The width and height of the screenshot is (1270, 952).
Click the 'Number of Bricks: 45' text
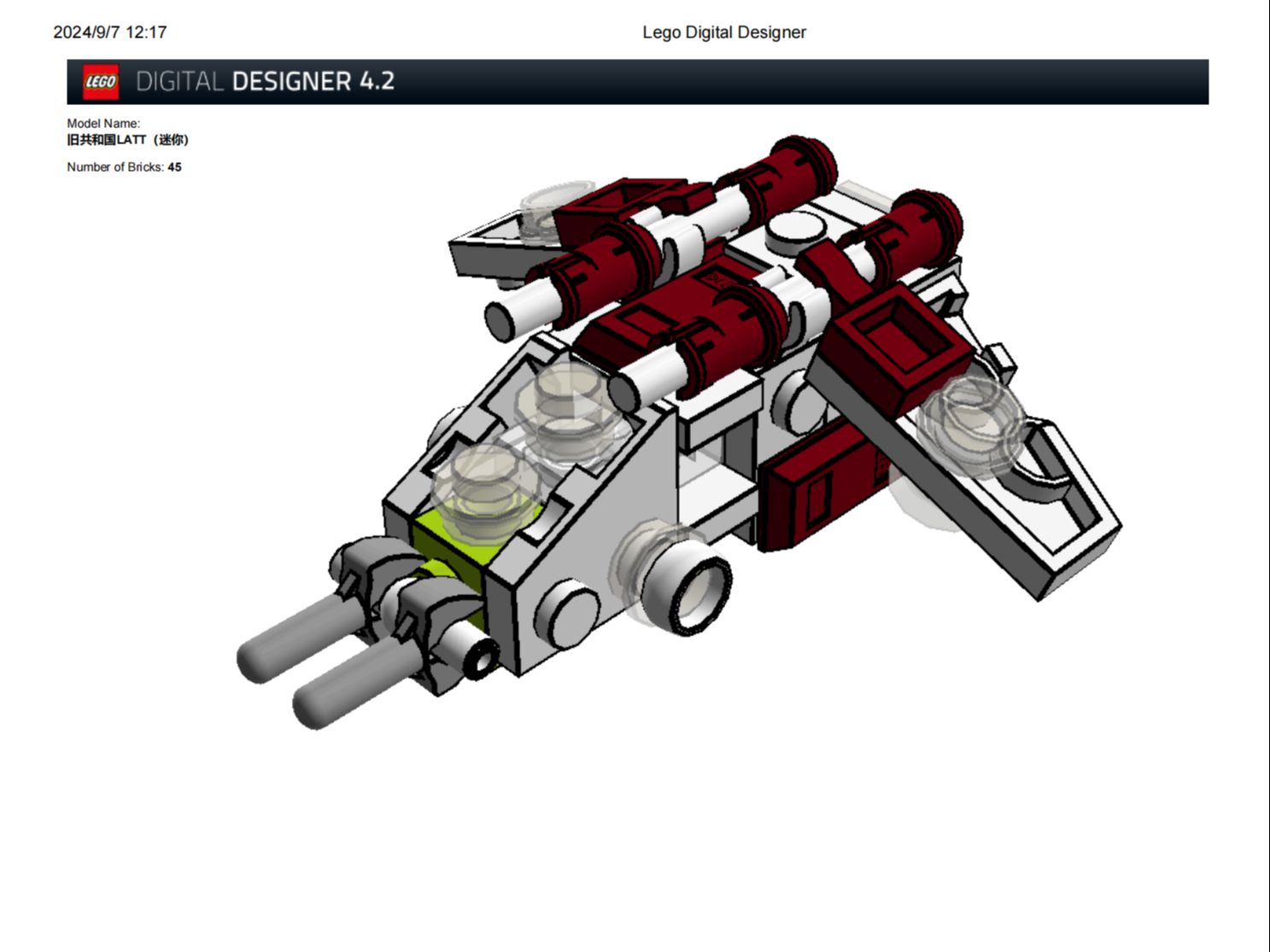pyautogui.click(x=124, y=167)
